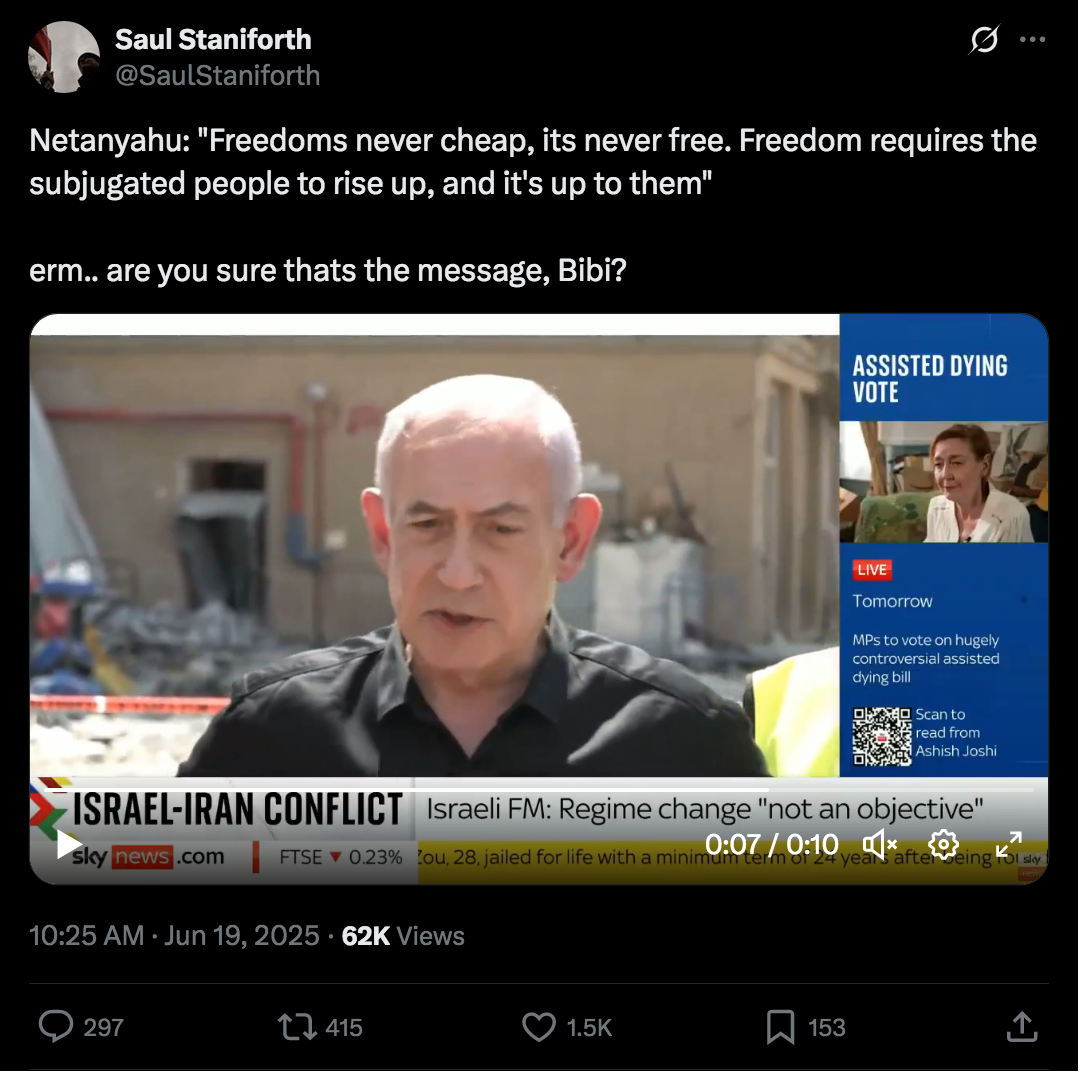
Task: Open Saul Staniforth's profile picture
Action: tap(64, 57)
